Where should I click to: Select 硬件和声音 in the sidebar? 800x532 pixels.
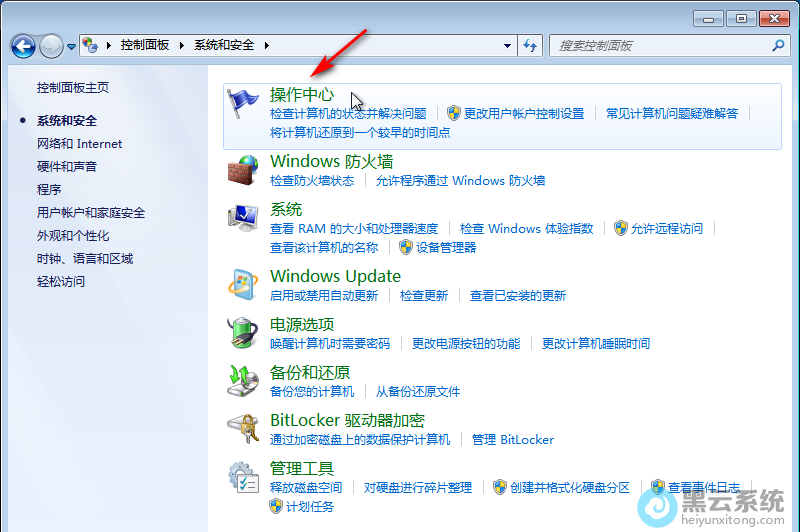click(67, 167)
